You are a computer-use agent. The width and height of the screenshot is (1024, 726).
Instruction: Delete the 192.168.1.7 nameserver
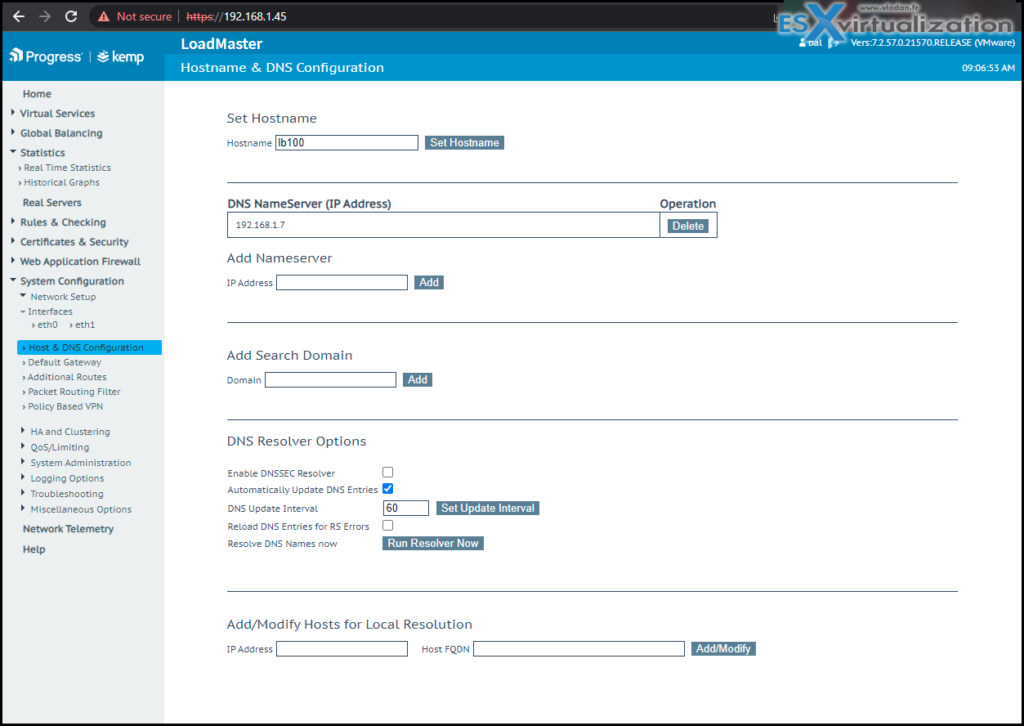tap(688, 226)
